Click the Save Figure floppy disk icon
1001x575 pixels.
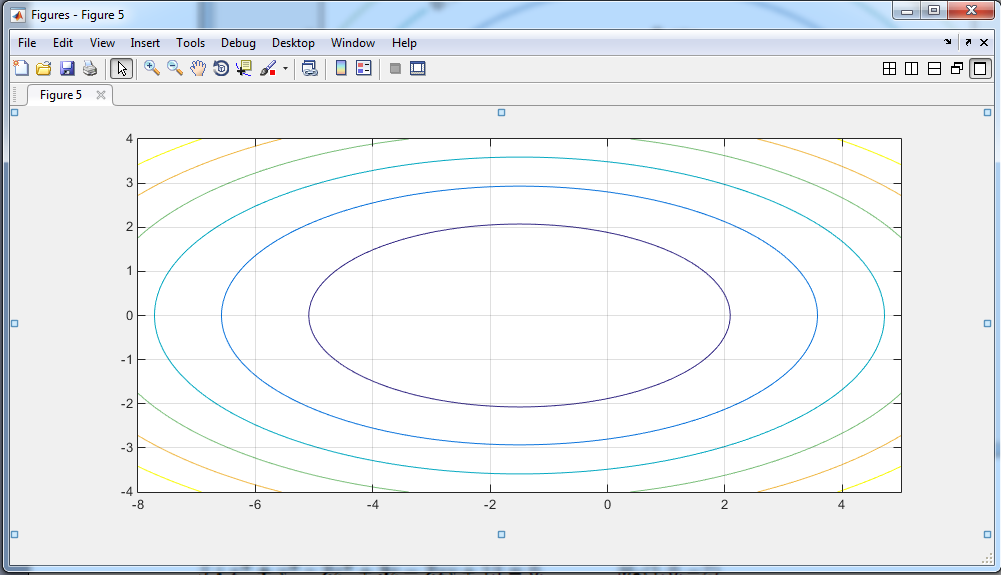(x=67, y=69)
